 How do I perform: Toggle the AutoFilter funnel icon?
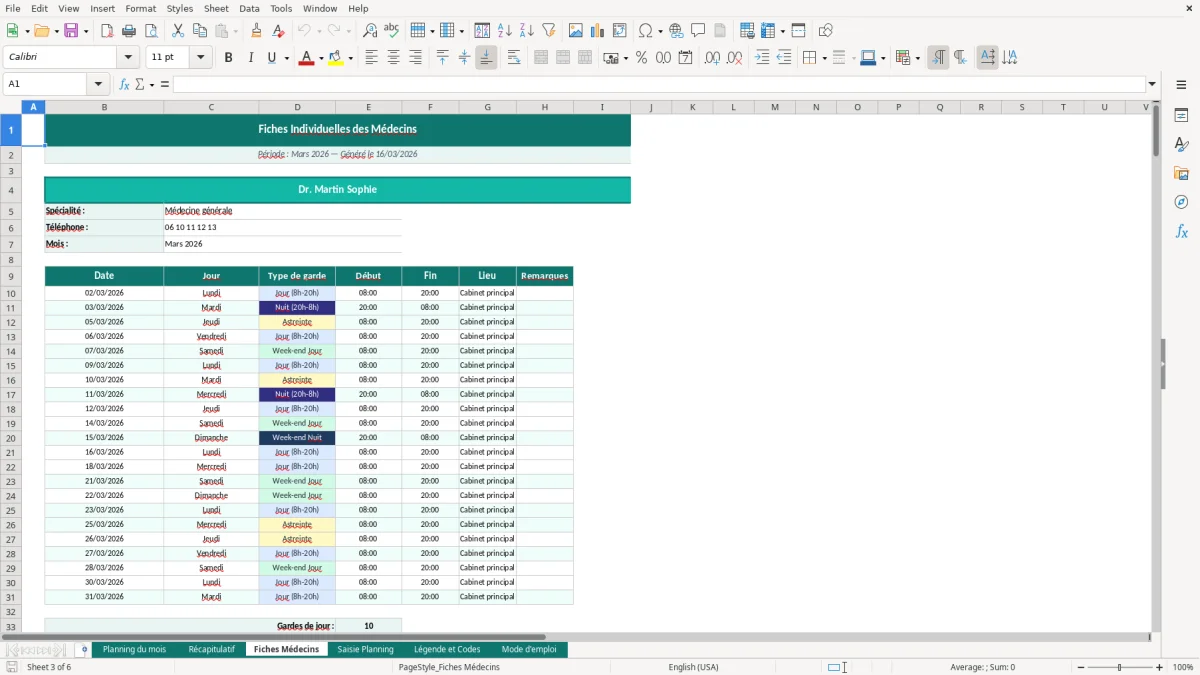point(549,31)
